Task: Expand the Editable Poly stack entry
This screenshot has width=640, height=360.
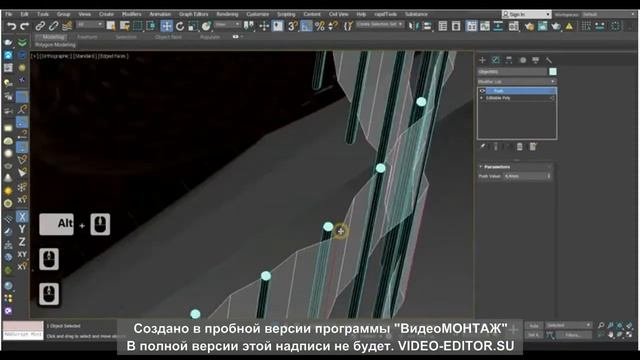Action: tap(482, 98)
